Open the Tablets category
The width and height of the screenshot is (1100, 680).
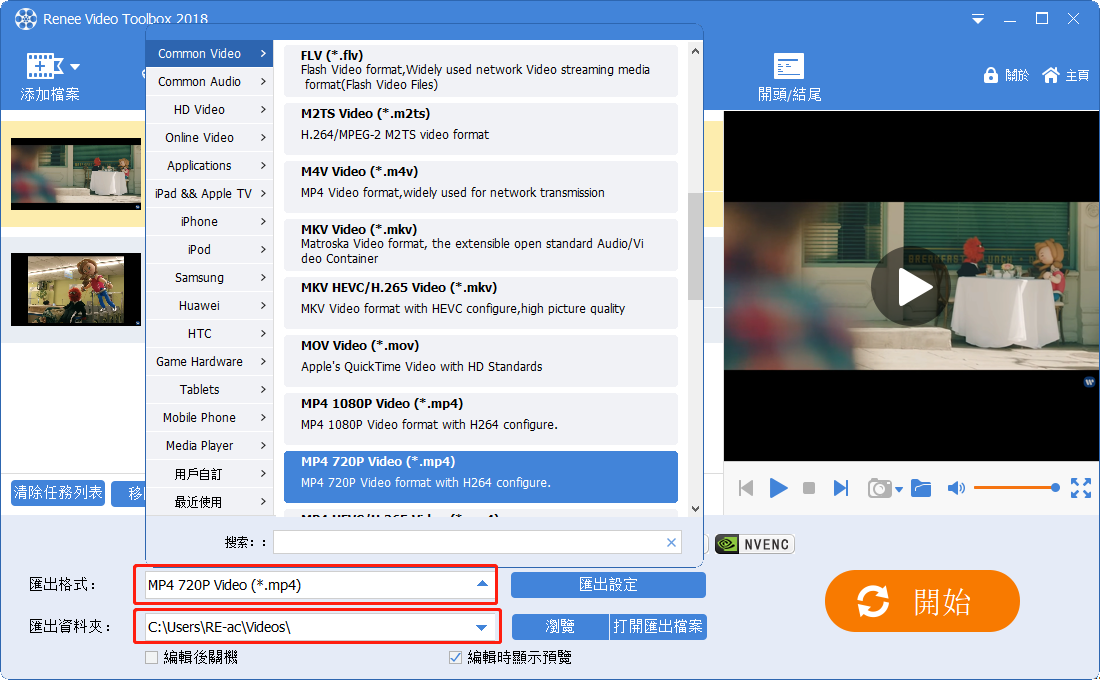(209, 389)
